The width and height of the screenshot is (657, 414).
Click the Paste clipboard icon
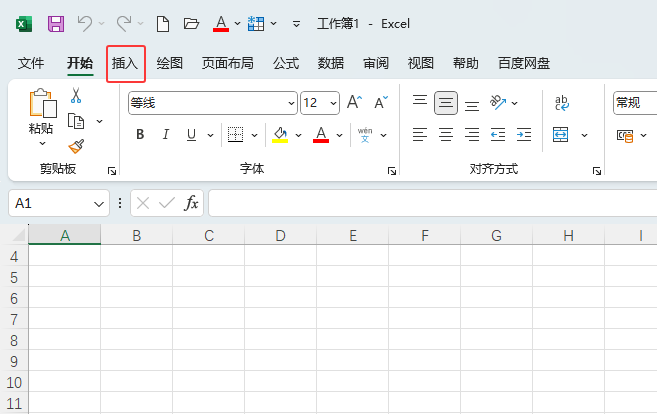coord(43,103)
